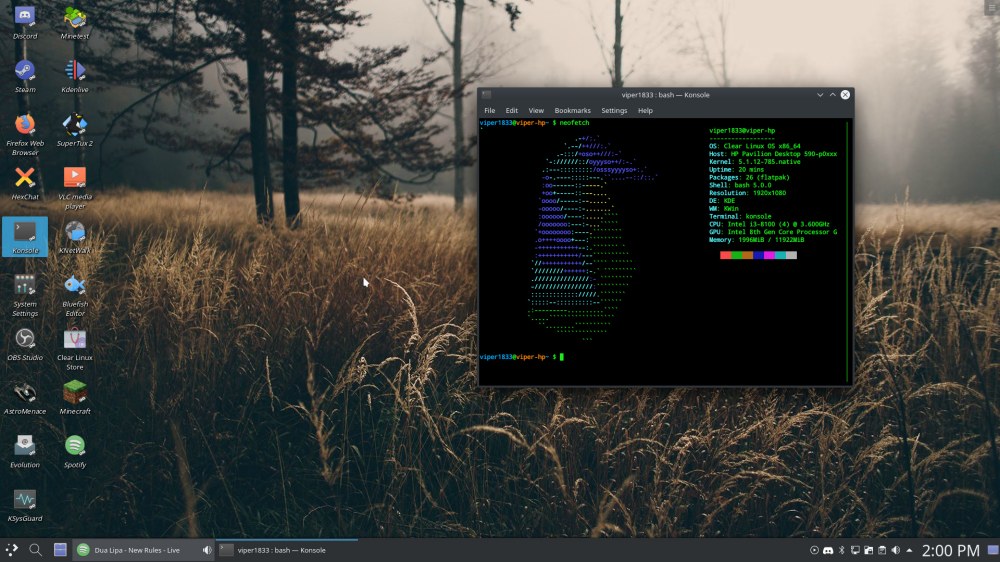Open Firefox Web Browser desktop icon

tap(25, 134)
